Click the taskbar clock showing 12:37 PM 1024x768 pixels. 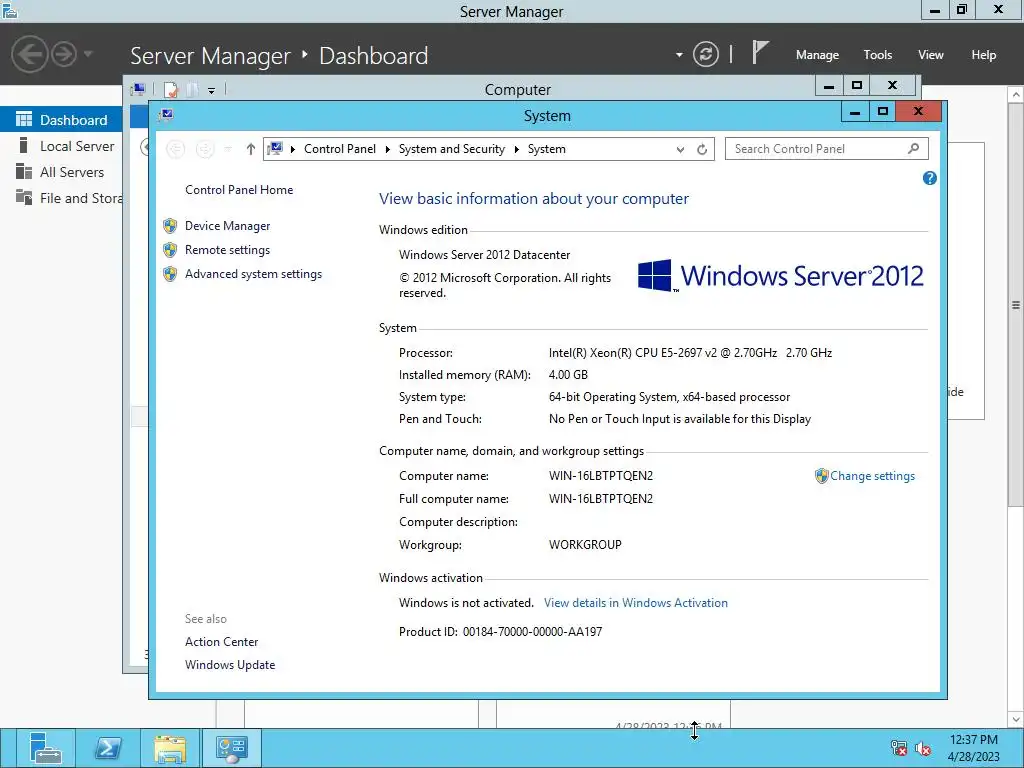(974, 748)
